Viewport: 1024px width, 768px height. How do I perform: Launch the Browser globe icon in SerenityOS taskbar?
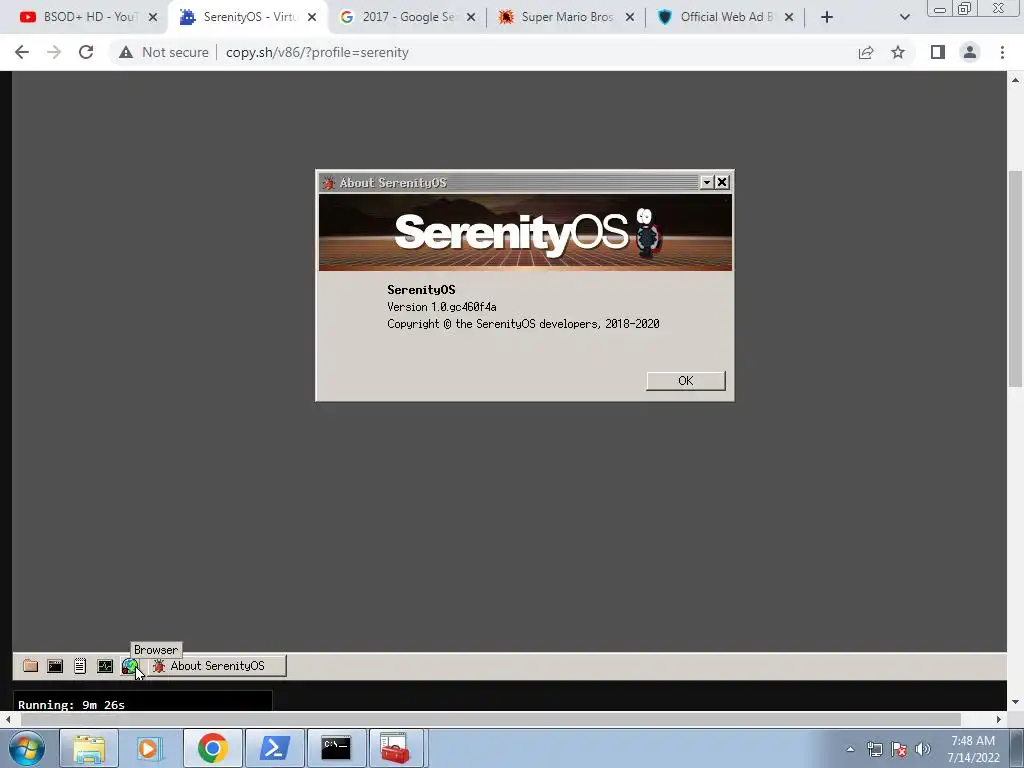click(x=129, y=666)
